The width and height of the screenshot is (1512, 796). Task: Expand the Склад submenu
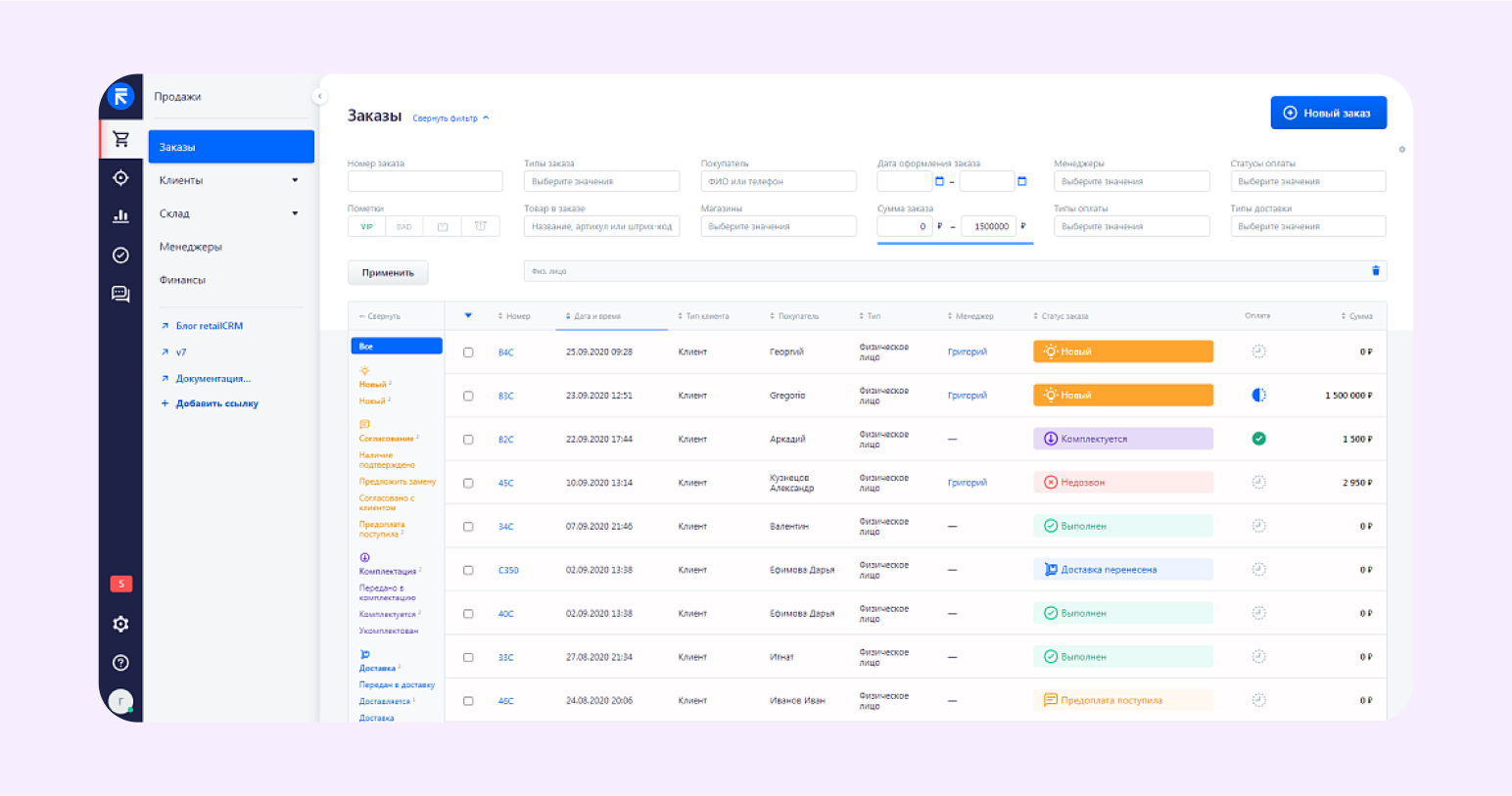coord(295,213)
